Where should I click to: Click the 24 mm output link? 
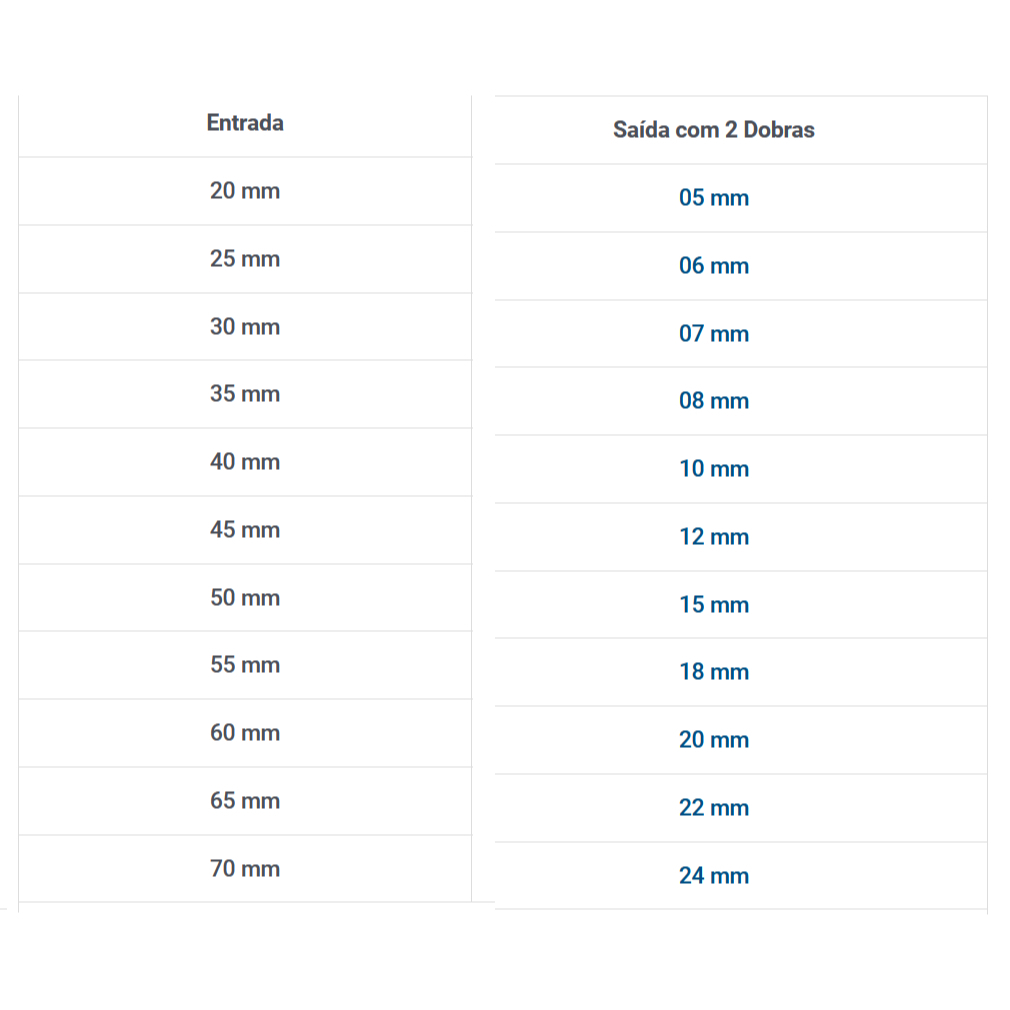click(714, 876)
